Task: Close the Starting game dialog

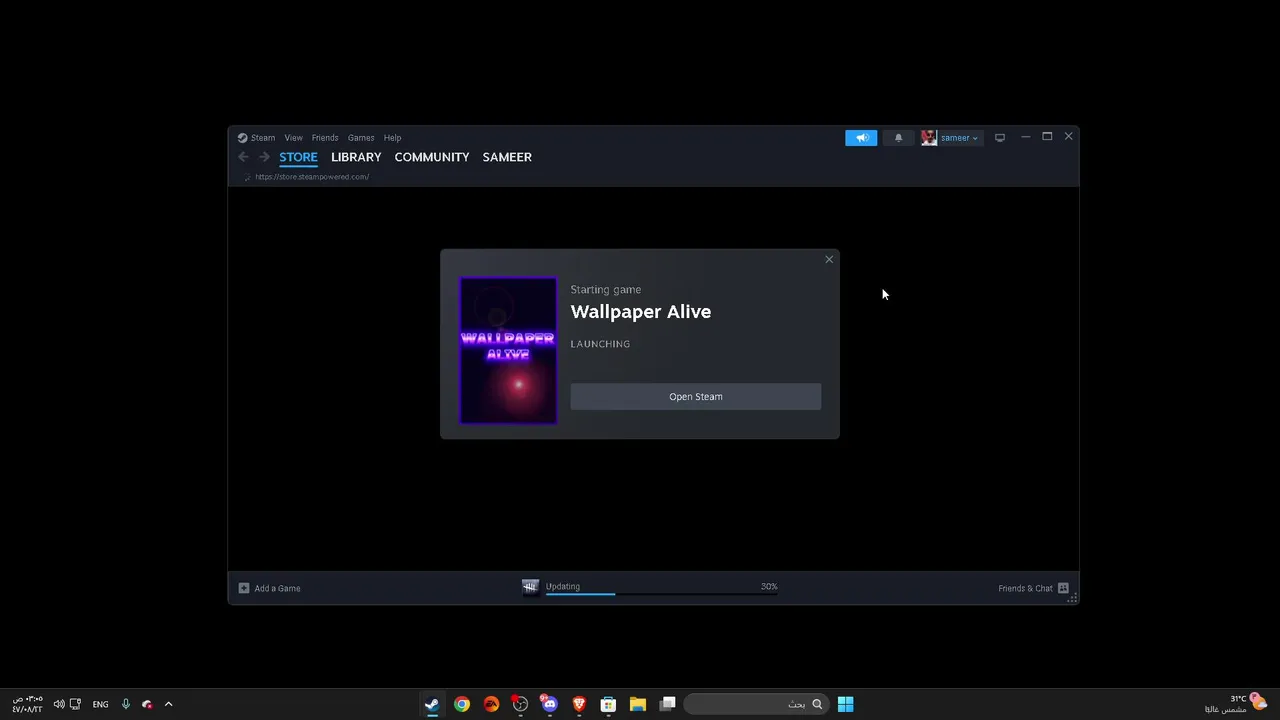Action: pos(829,260)
